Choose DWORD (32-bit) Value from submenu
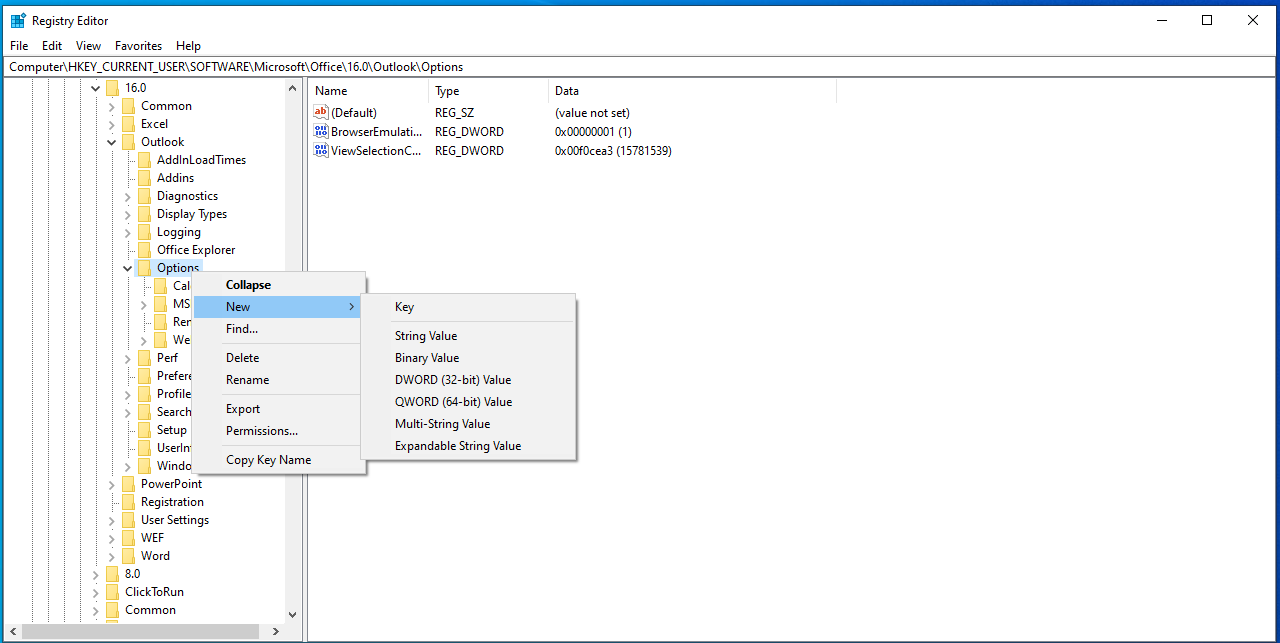The width and height of the screenshot is (1280, 643). pyautogui.click(x=452, y=380)
